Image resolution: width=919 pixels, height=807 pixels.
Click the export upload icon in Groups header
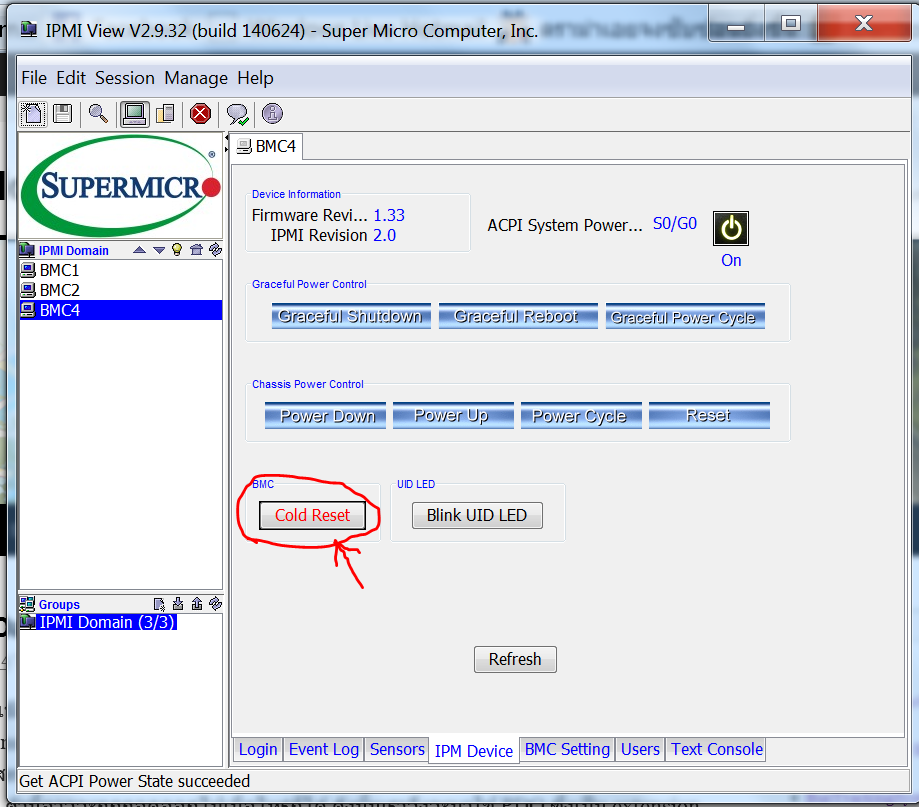click(x=197, y=604)
